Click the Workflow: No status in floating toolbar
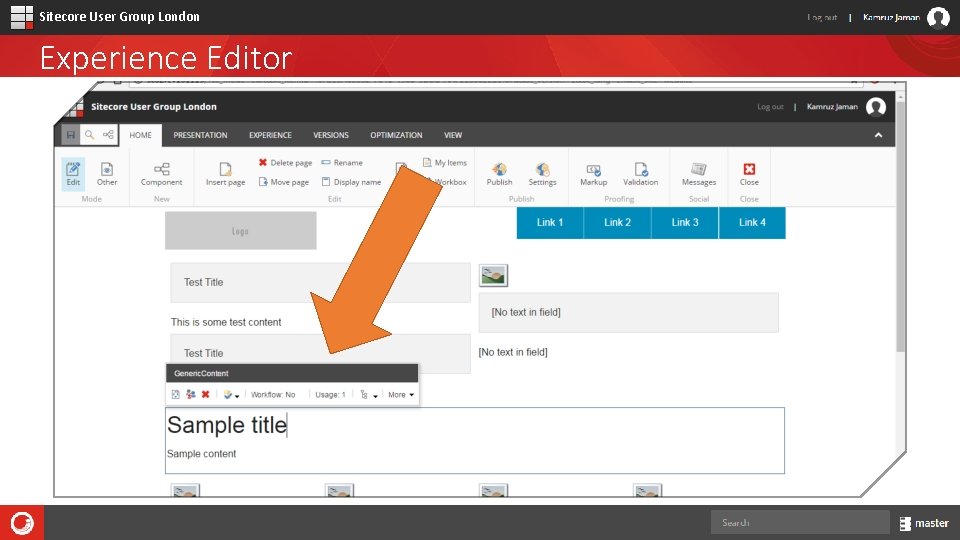Viewport: 960px width, 540px height. coord(273,395)
